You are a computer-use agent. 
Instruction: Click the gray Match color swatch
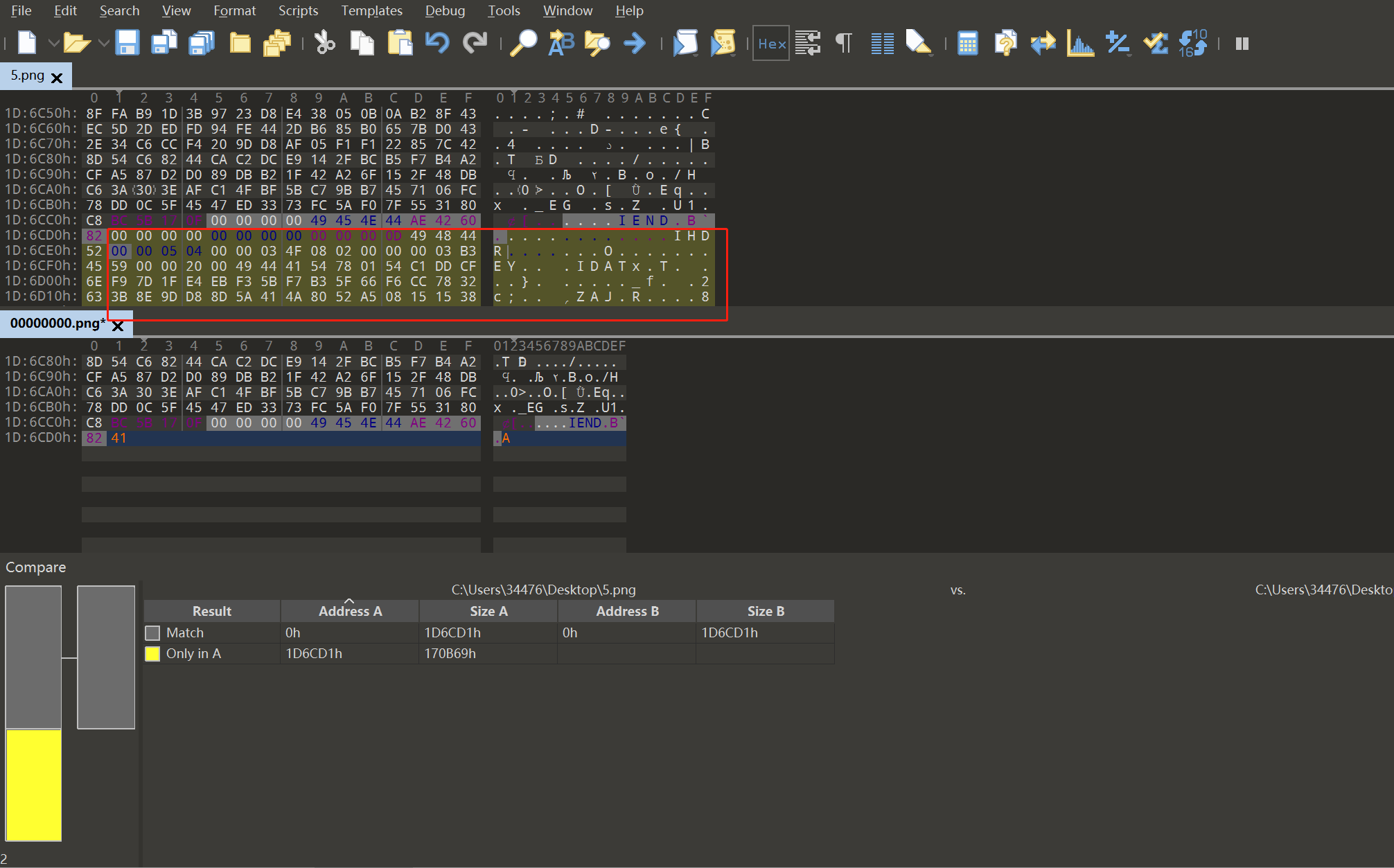pos(152,632)
